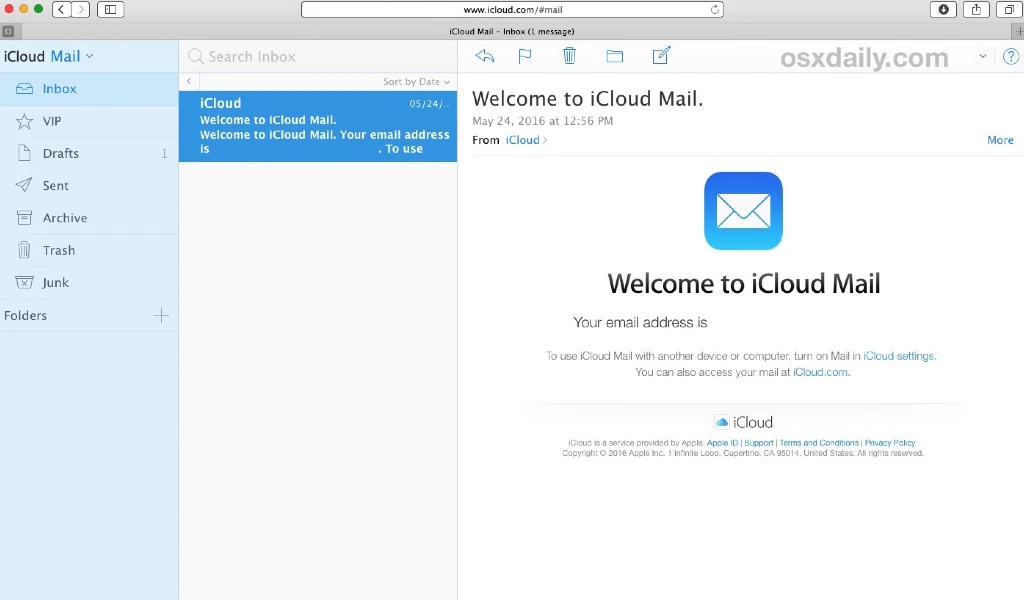Flag the message with the flag icon
The image size is (1024, 600).
524,56
